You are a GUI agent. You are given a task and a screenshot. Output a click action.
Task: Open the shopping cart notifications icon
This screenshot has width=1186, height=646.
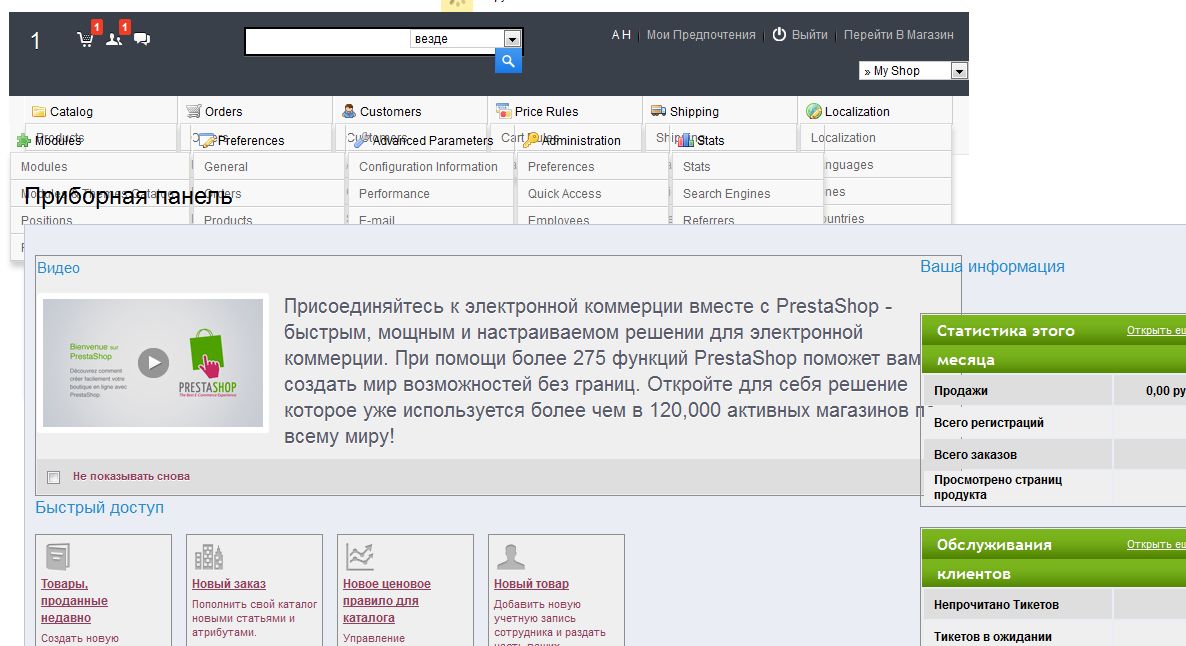[85, 39]
